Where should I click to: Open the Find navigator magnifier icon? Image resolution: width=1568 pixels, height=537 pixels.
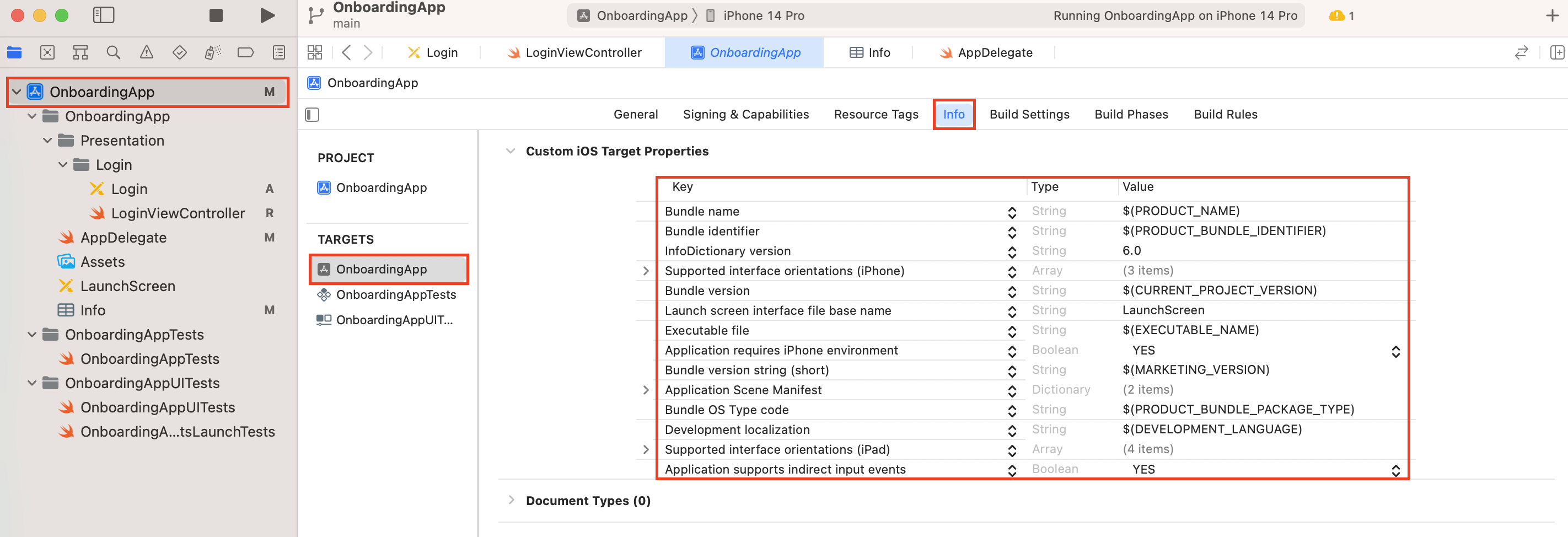point(113,52)
